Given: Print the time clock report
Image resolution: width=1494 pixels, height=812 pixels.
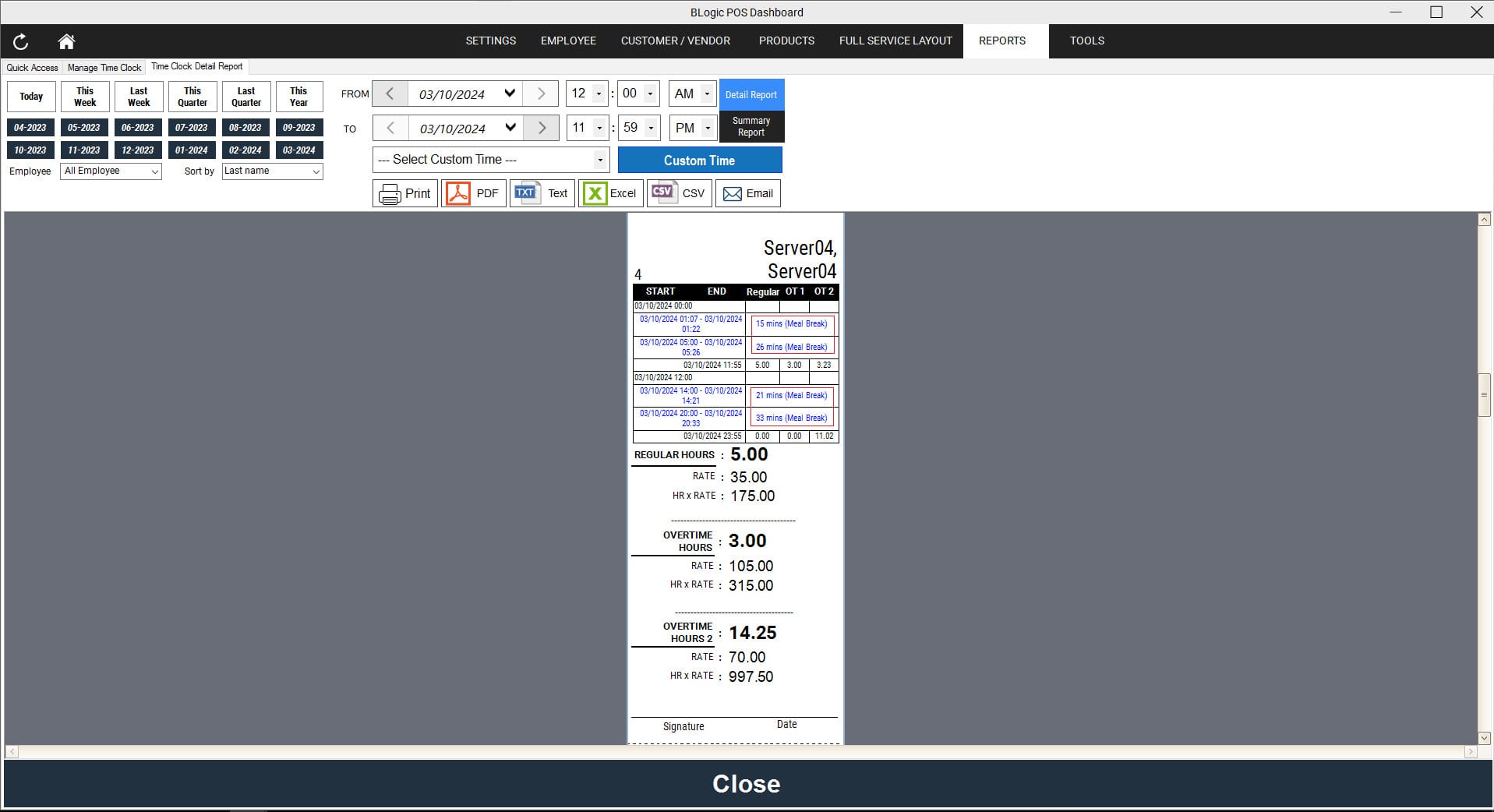Looking at the screenshot, I should 405,193.
